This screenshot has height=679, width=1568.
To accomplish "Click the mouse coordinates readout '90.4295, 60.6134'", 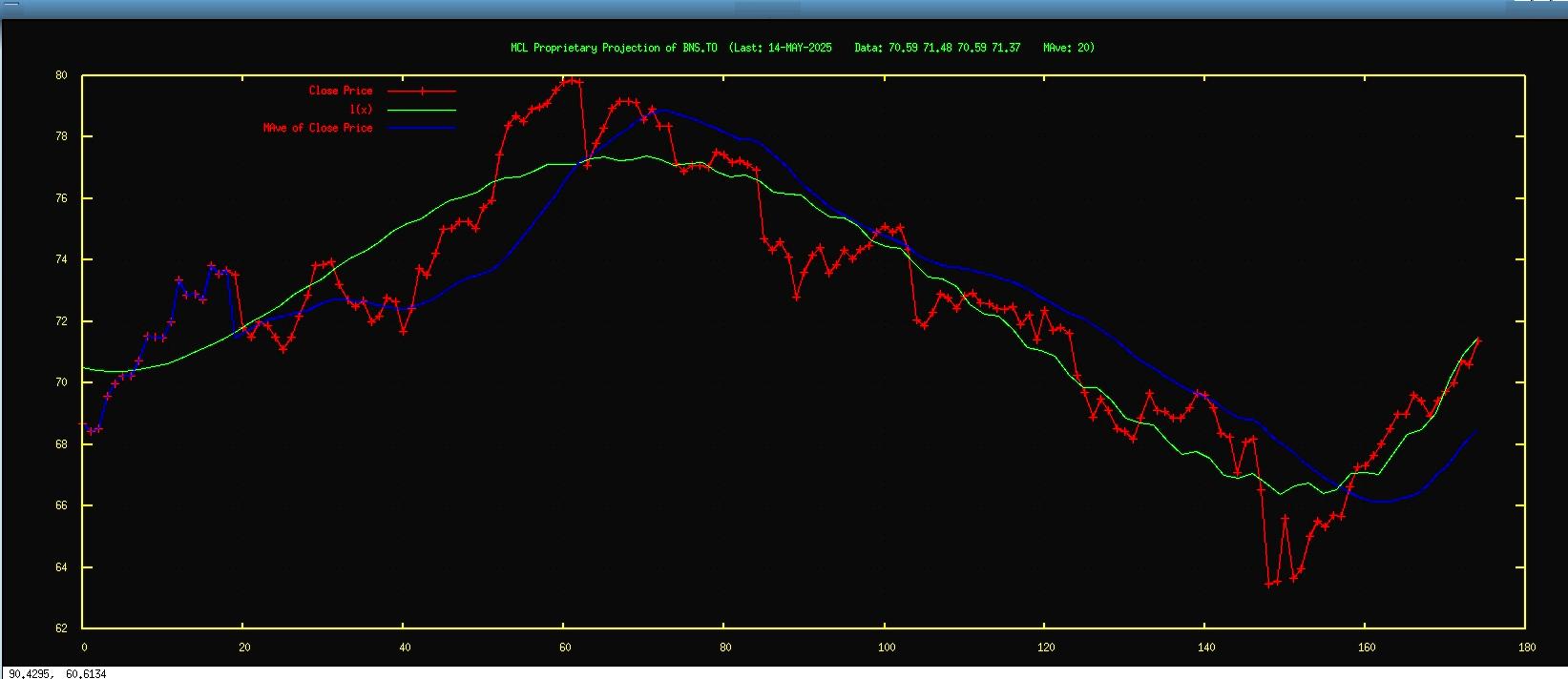I will coord(57,673).
